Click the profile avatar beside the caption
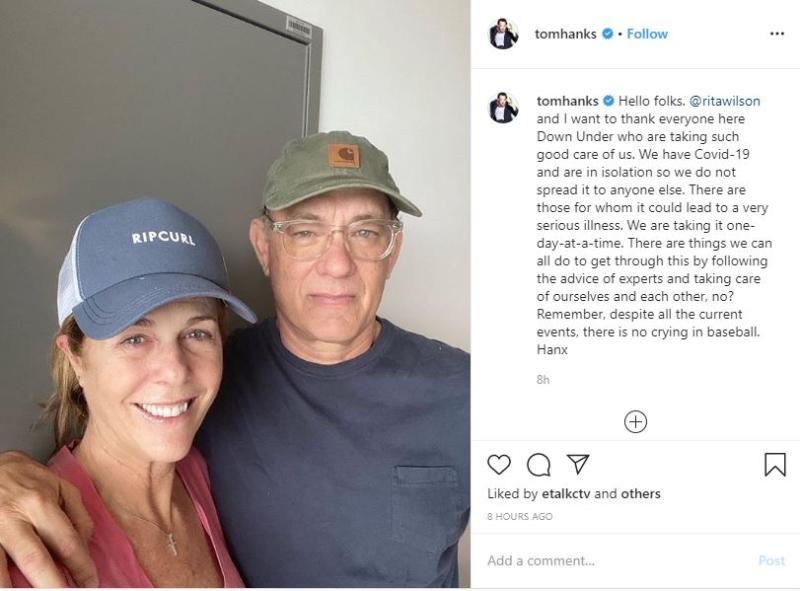The image size is (800, 591). (503, 107)
